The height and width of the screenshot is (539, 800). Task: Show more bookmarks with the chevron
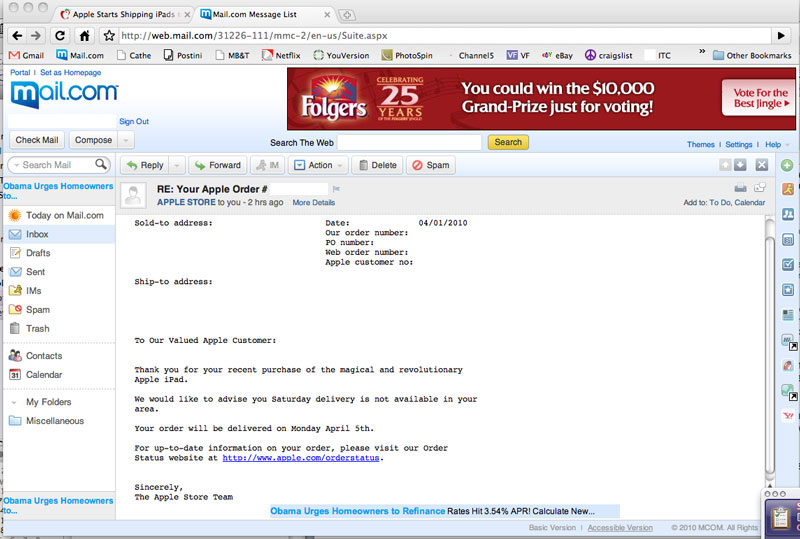[x=702, y=51]
